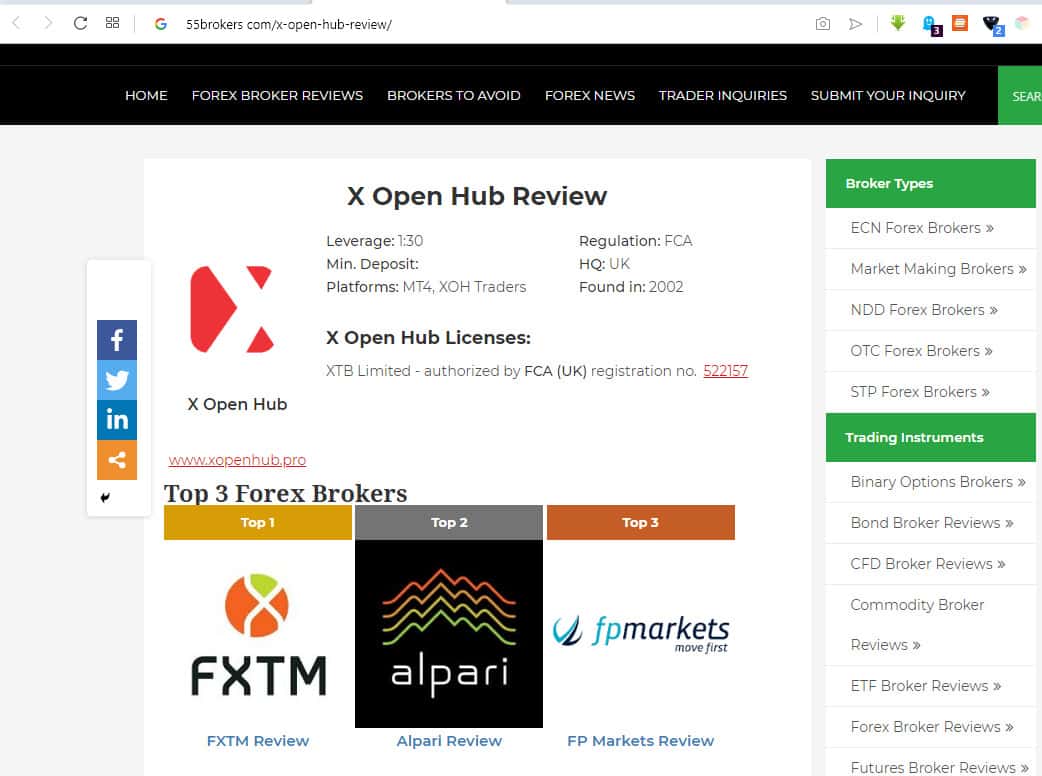Click the 'Platforms: MT4, XOH Traders' text
1042x776 pixels.
(x=426, y=287)
